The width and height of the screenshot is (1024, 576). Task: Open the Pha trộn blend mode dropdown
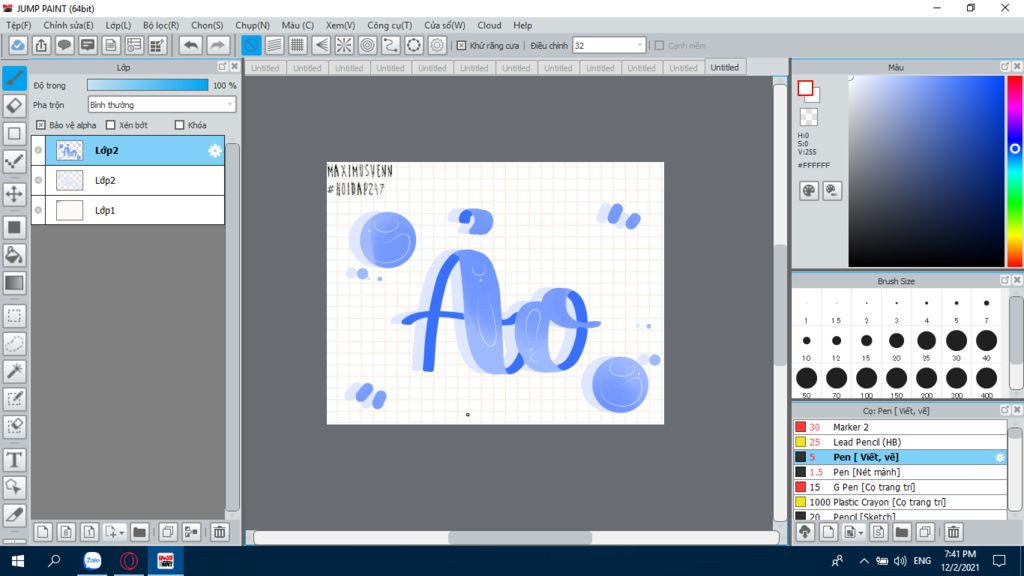[x=161, y=104]
